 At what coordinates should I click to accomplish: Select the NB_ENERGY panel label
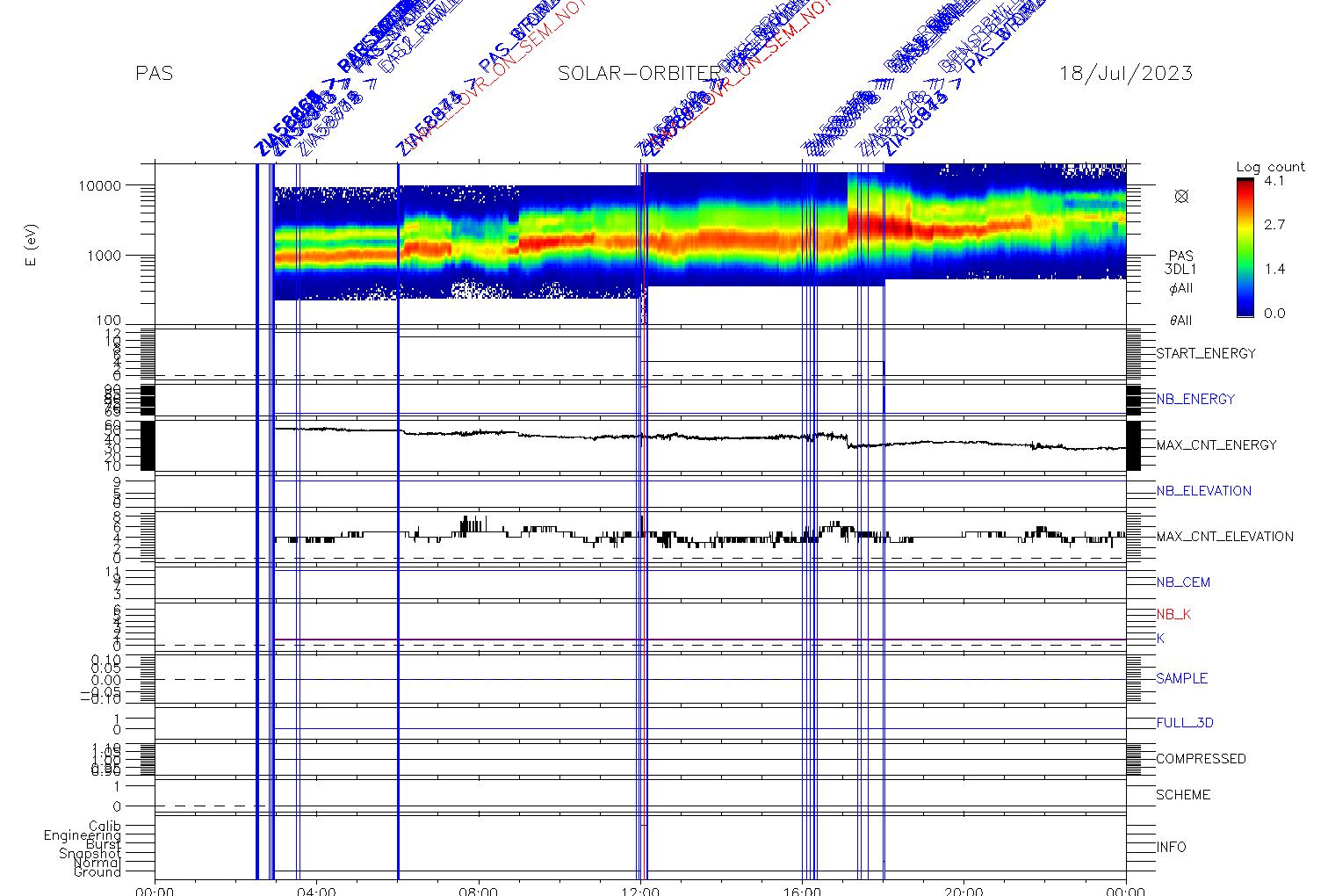click(x=1195, y=400)
